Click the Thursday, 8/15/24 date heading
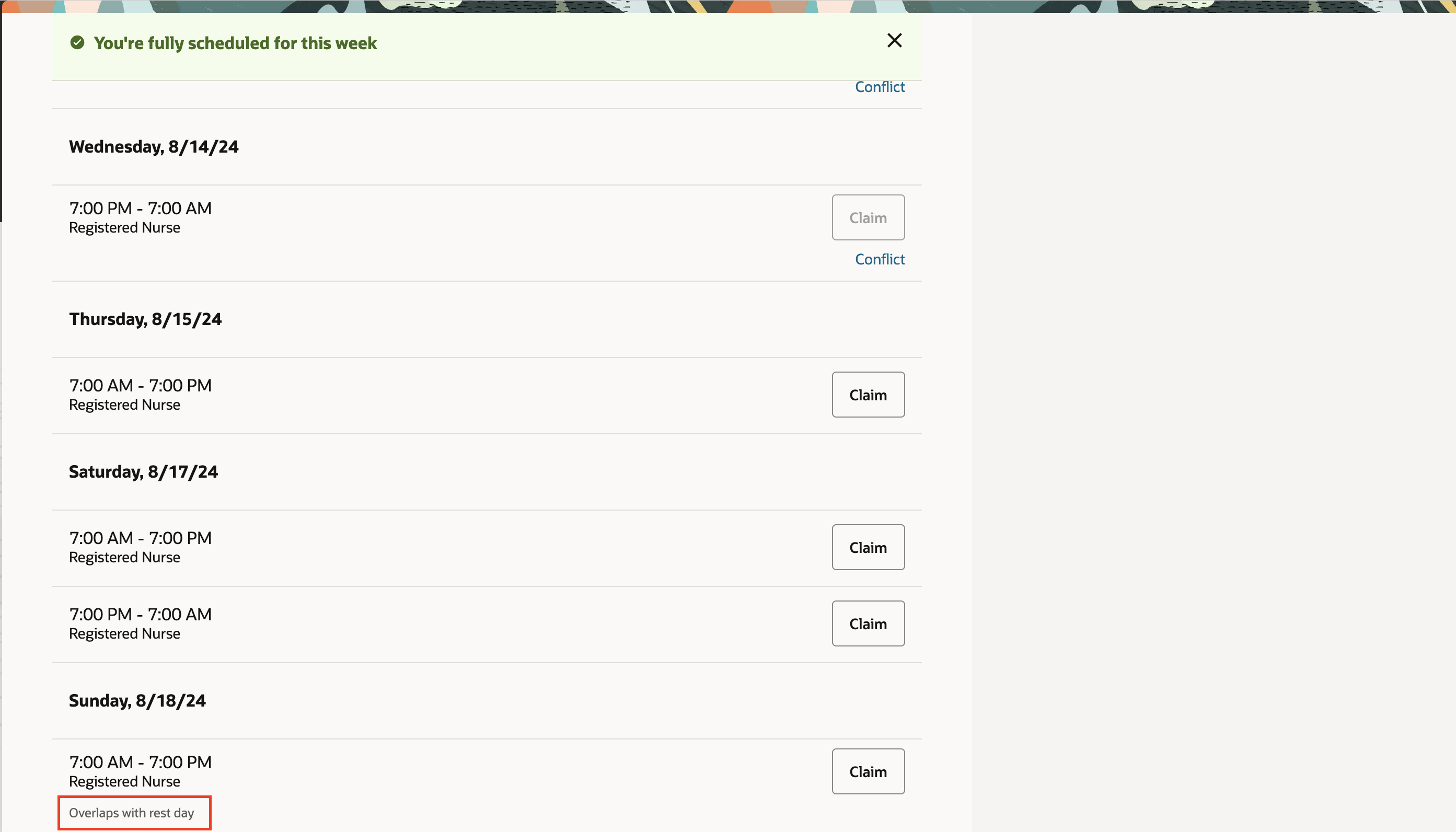This screenshot has width=1456, height=832. [145, 319]
